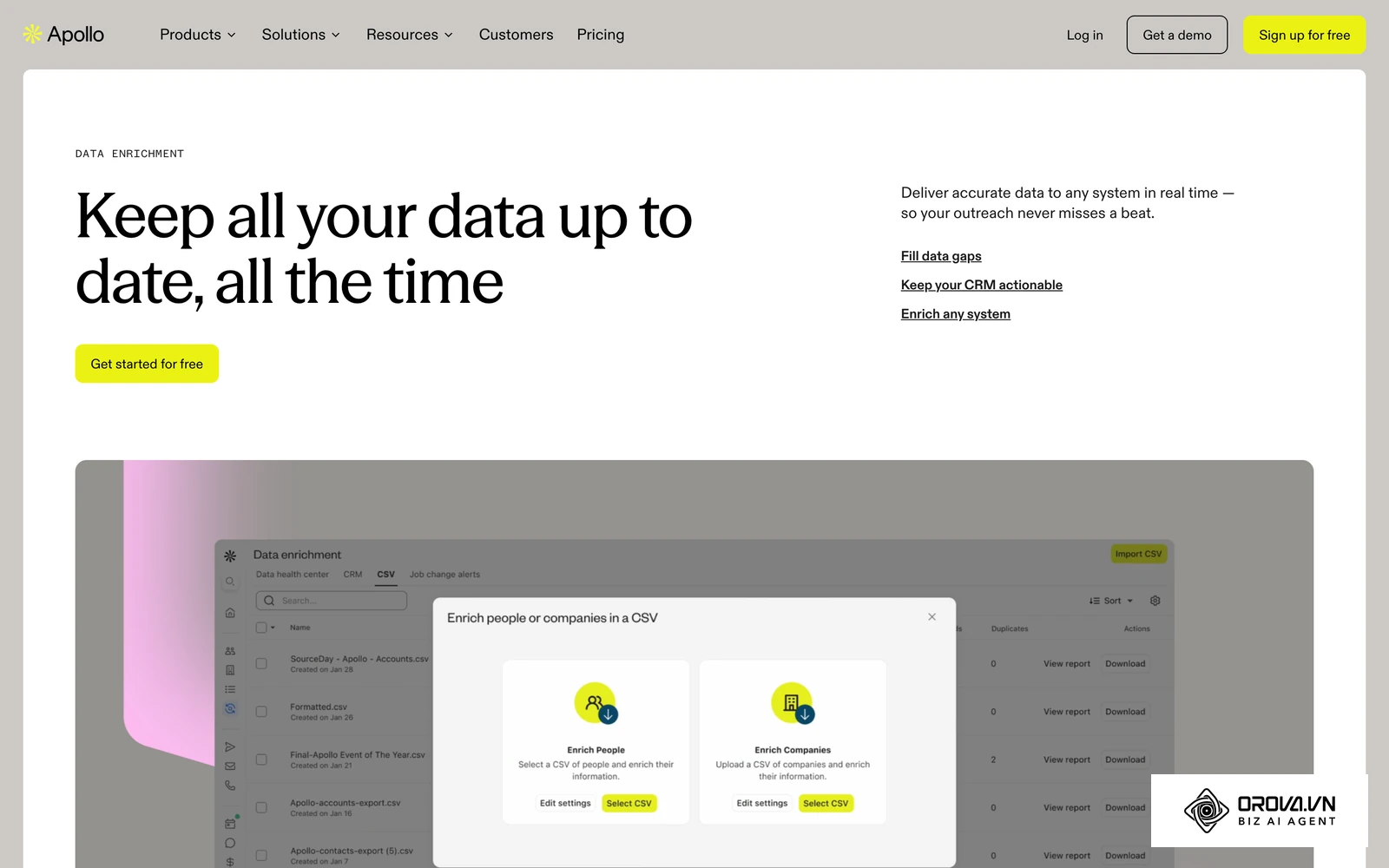Open the People icon in the app sidebar
The height and width of the screenshot is (868, 1389).
click(230, 651)
